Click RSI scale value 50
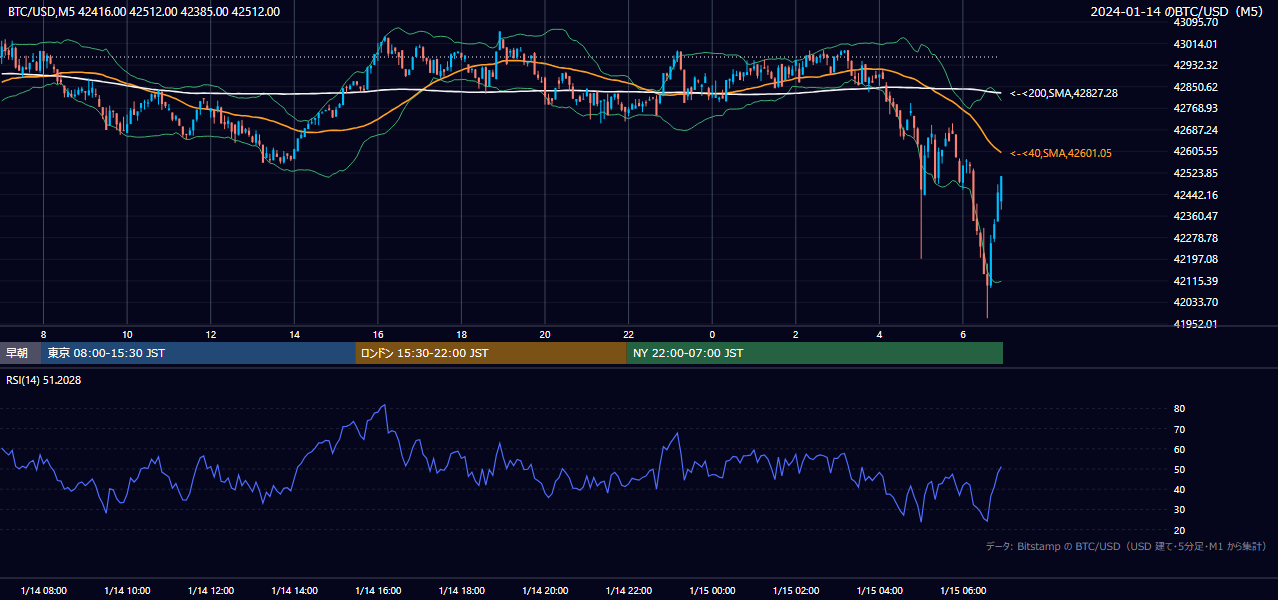This screenshot has height=600, width=1278. pyautogui.click(x=1180, y=469)
